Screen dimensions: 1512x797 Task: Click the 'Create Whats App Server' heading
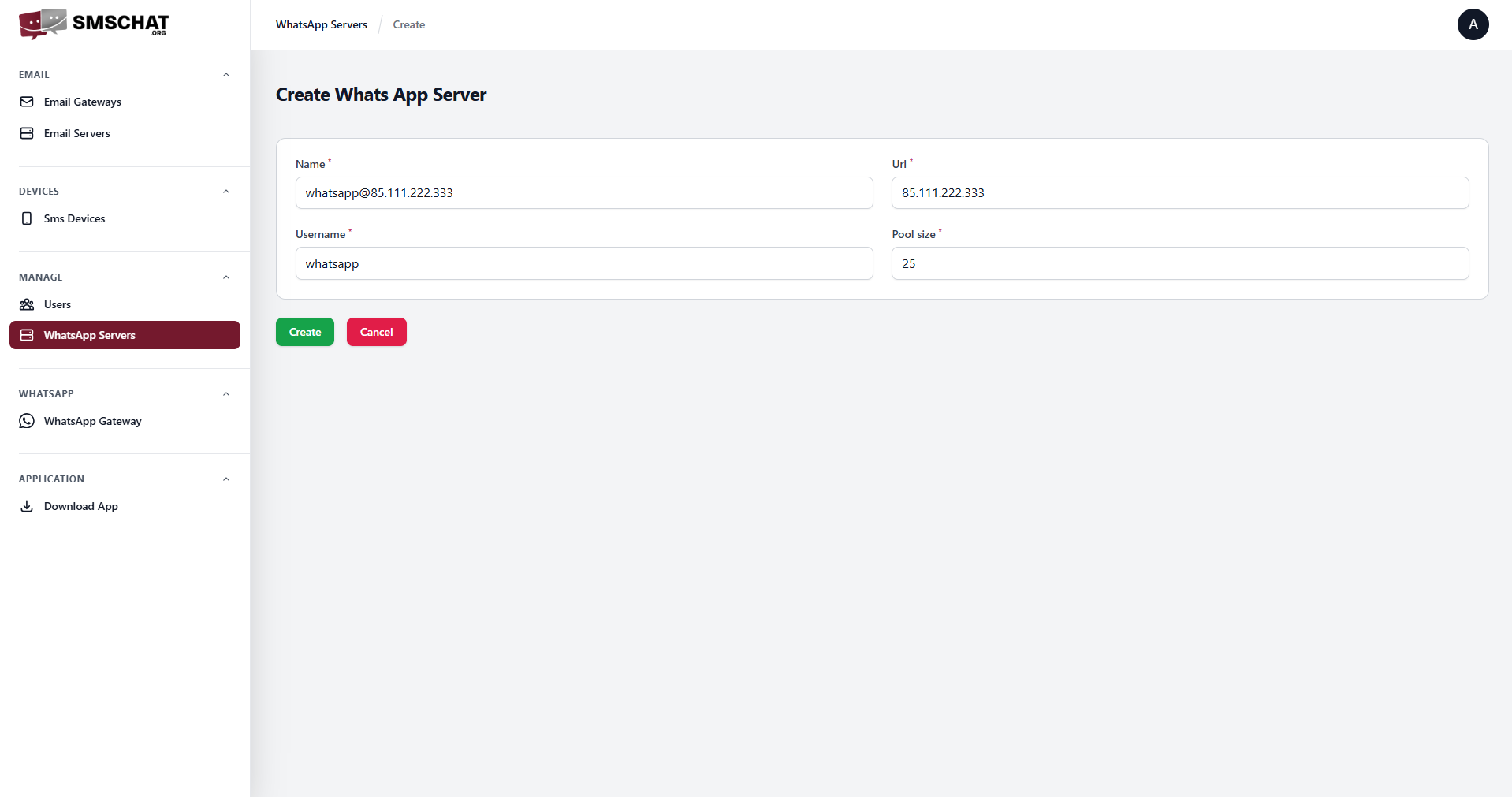pos(381,95)
